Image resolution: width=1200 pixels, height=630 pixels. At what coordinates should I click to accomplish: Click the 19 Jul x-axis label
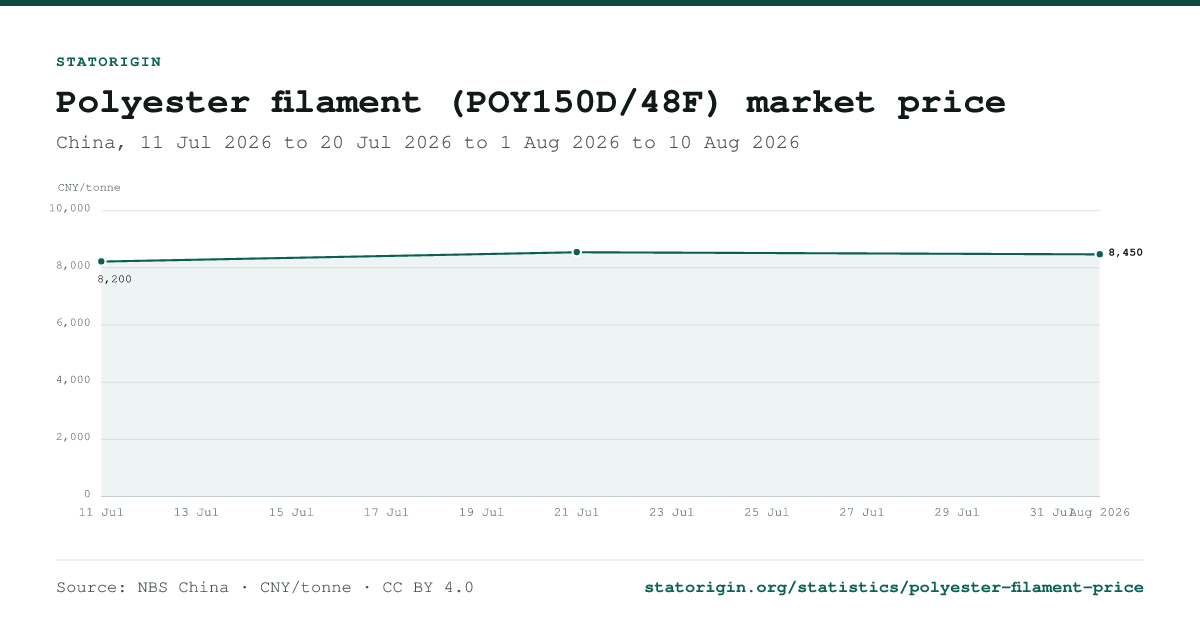[481, 512]
